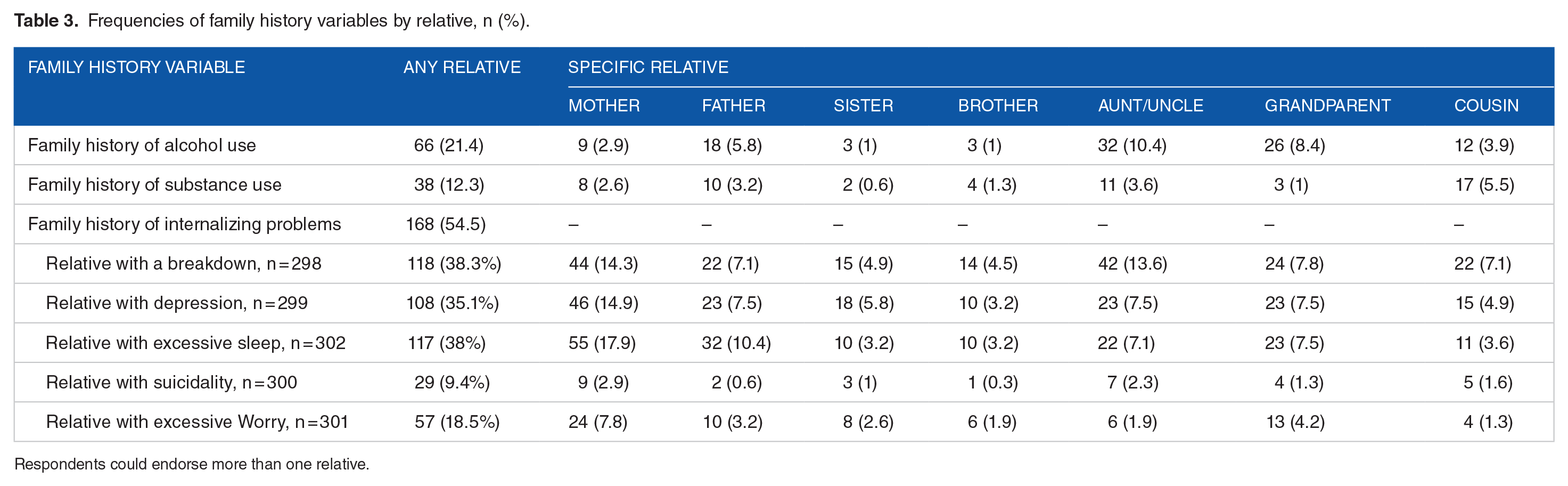
Task: Select the Family history of substance use label
Action: pyautogui.click(x=154, y=184)
